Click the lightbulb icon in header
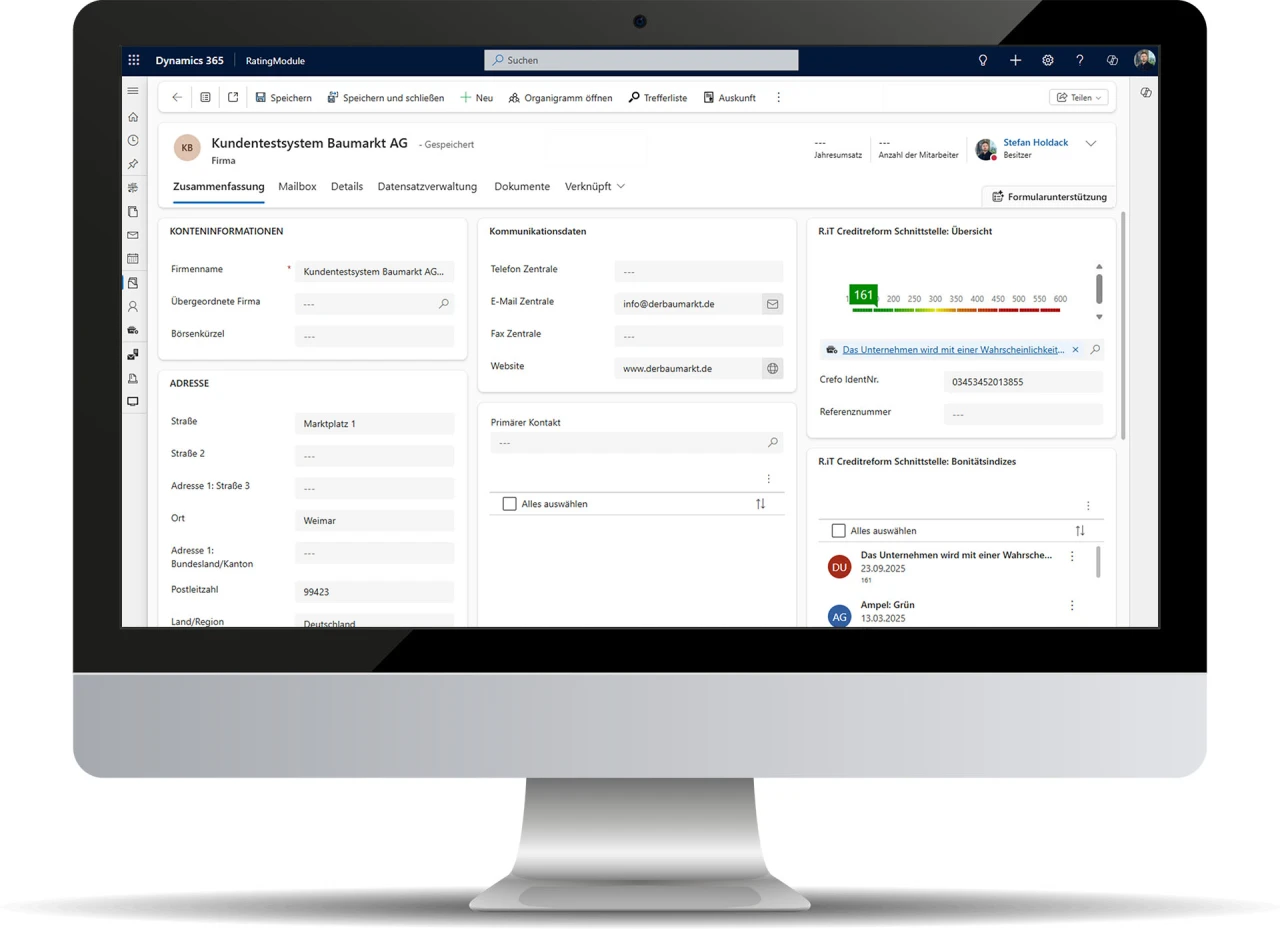The image size is (1280, 929). pyautogui.click(x=983, y=60)
